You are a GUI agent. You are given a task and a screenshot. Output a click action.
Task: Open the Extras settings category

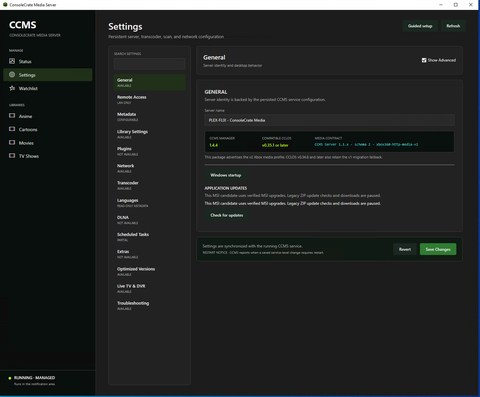point(149,254)
